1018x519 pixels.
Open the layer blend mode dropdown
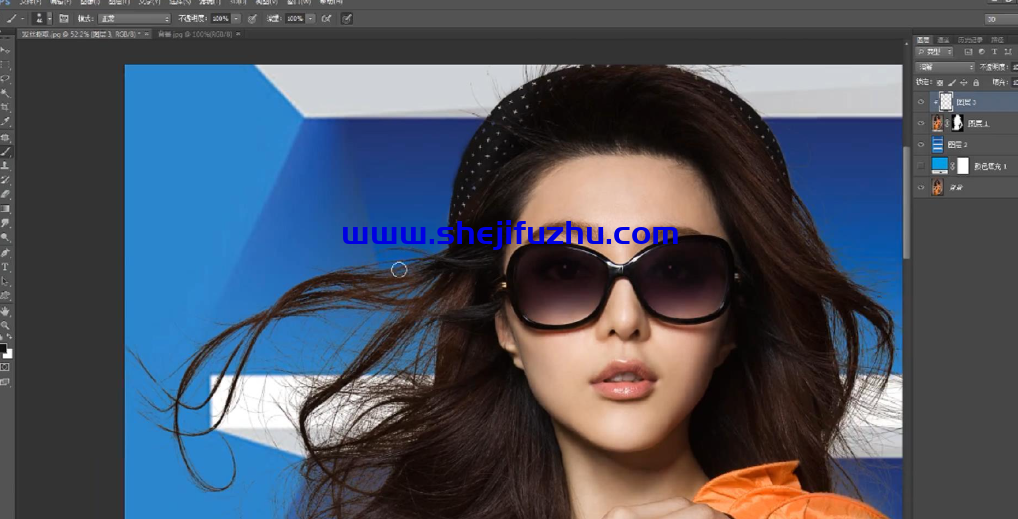[x=945, y=67]
